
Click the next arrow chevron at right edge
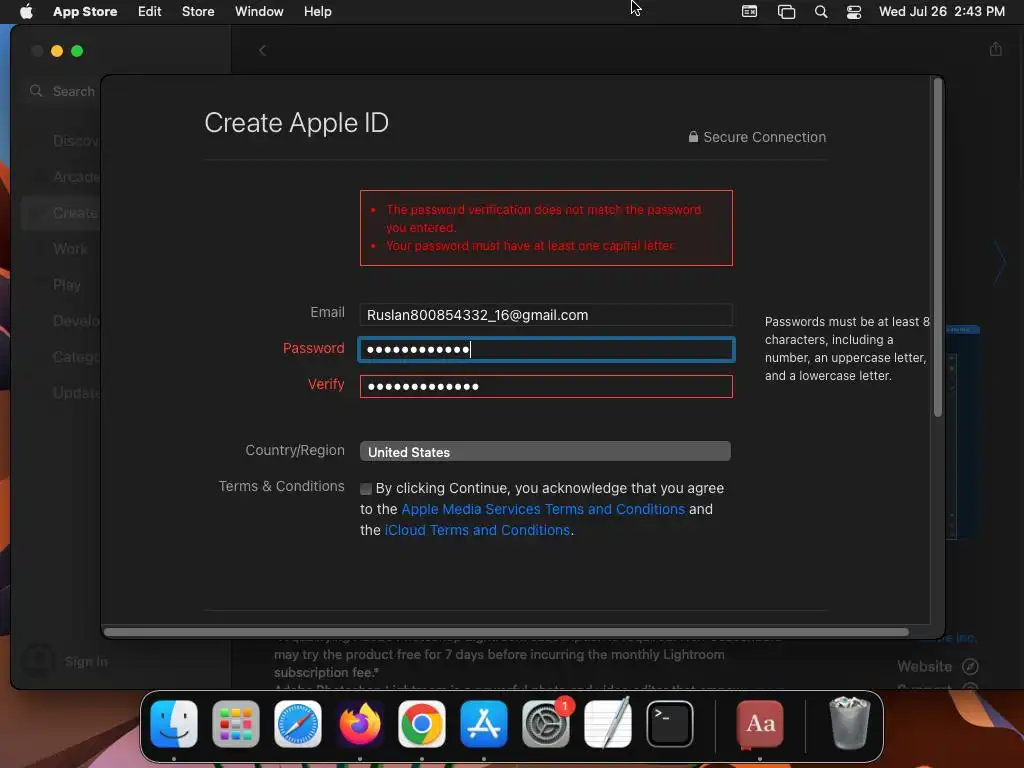pos(1000,262)
